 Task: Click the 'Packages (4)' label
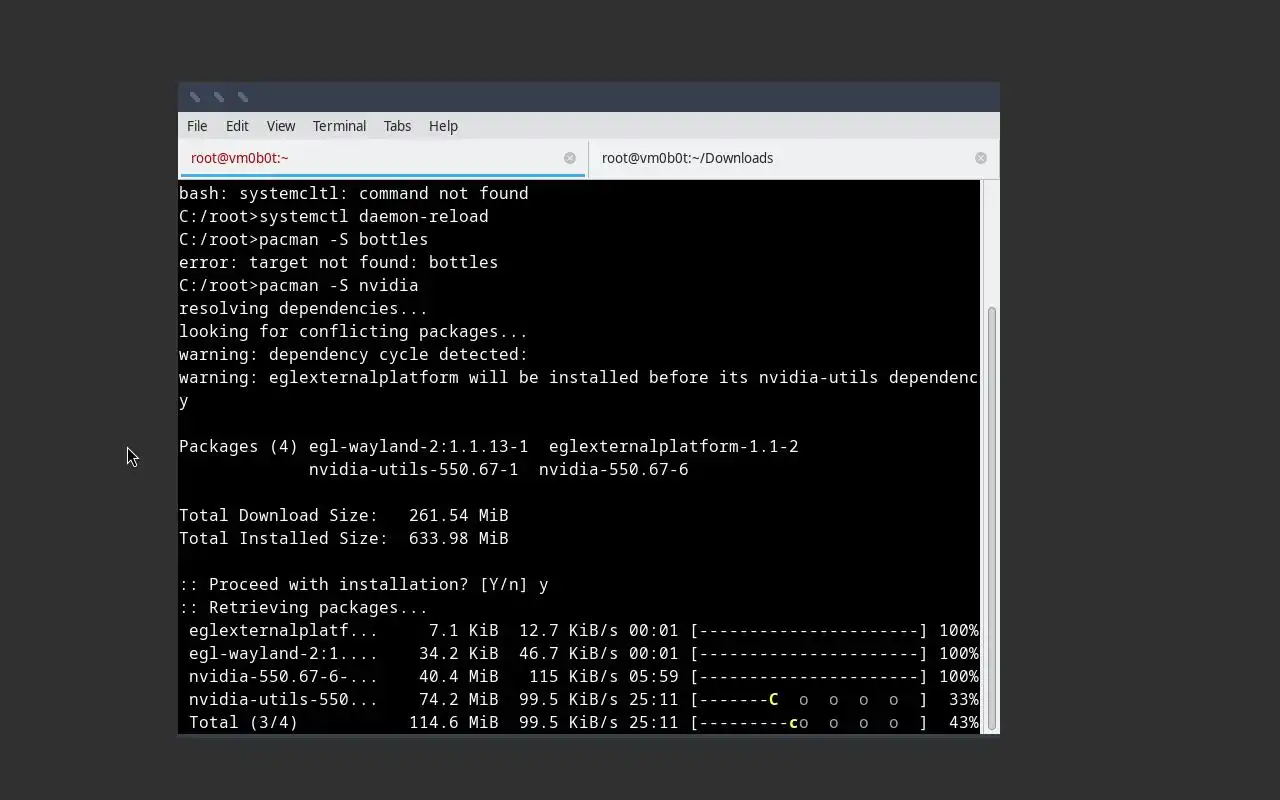pyautogui.click(x=238, y=447)
